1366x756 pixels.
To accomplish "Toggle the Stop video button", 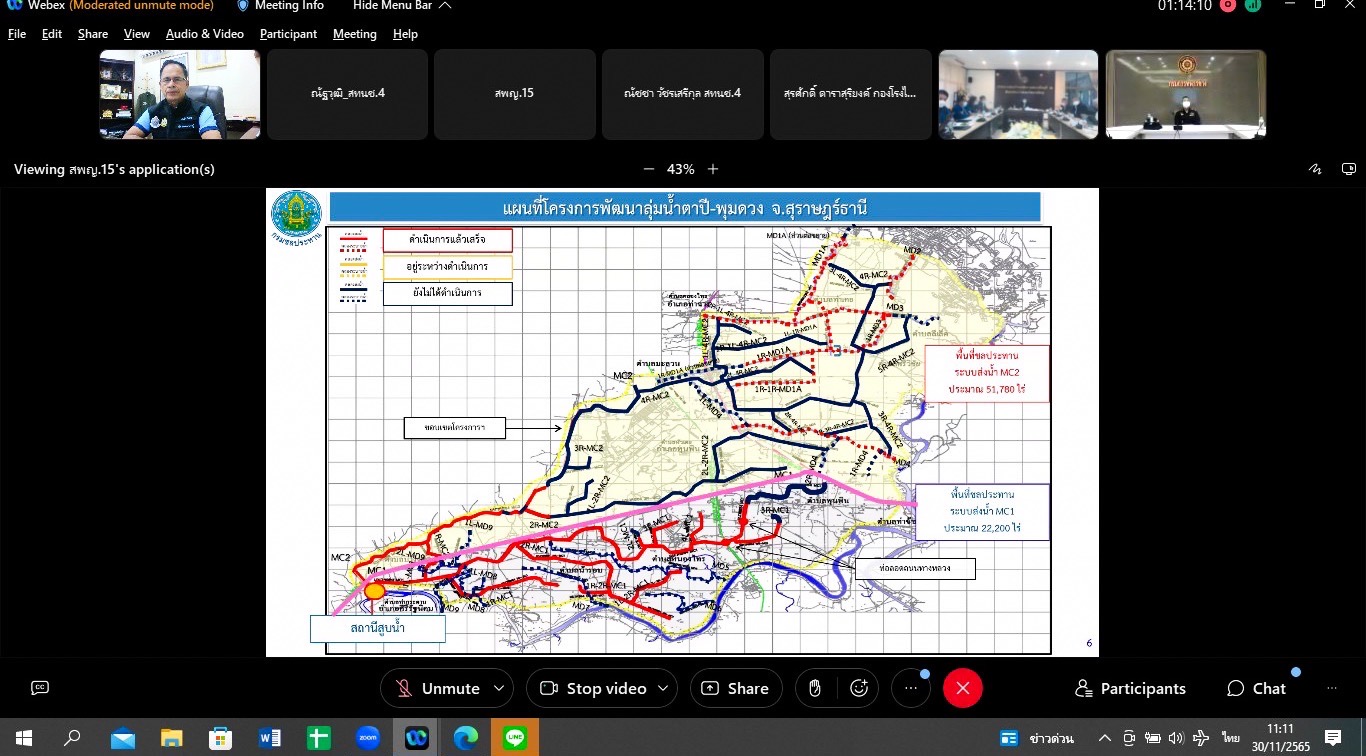I will (x=593, y=688).
